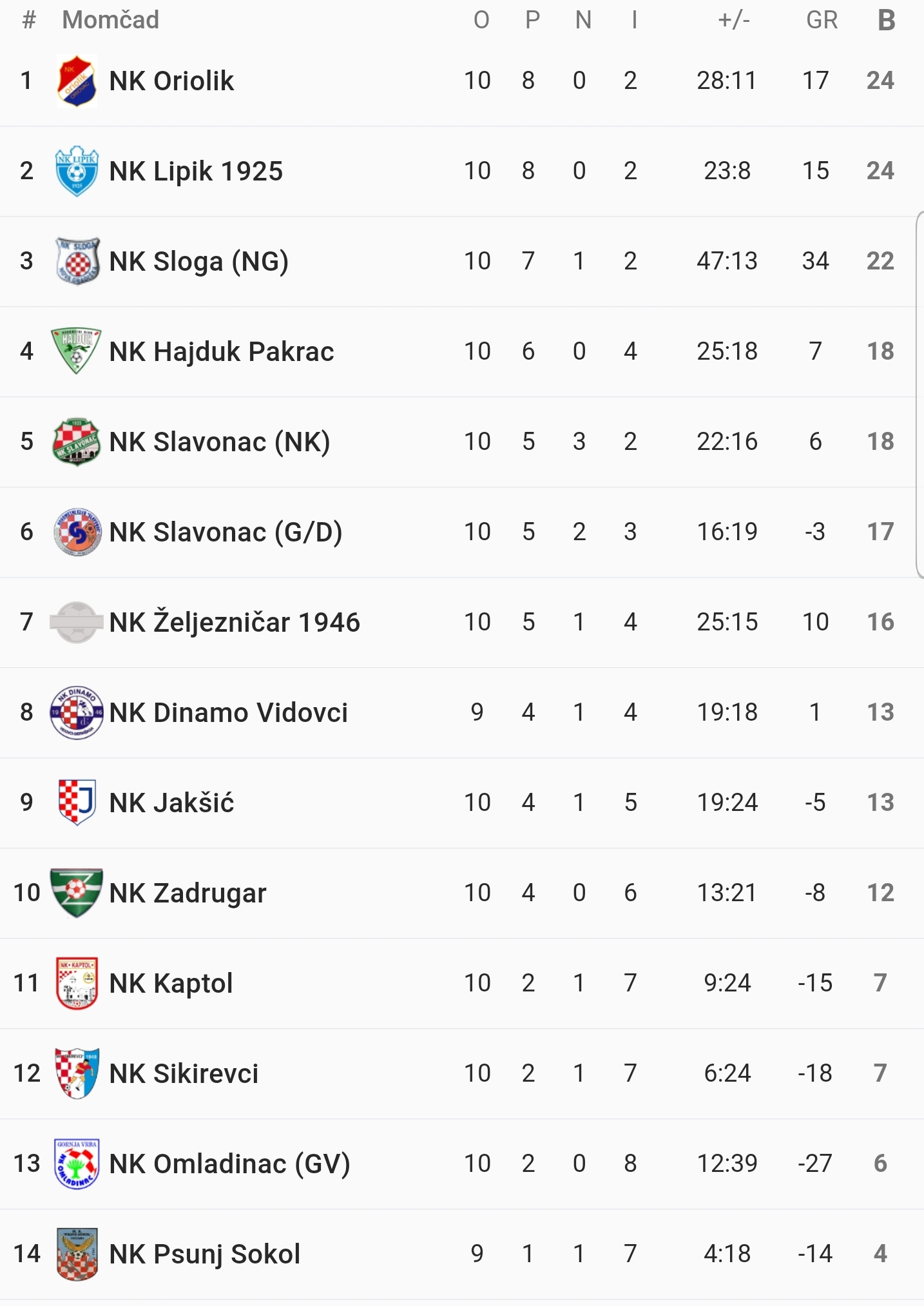Screen dimensions: 924x1306
Task: Open the NK Željezničar 1946 team name
Action: 235,623
